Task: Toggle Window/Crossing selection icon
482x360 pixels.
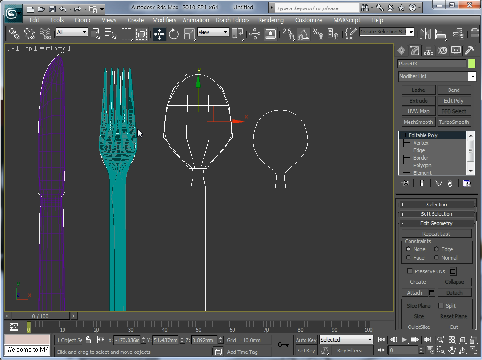Action: [x=141, y=34]
